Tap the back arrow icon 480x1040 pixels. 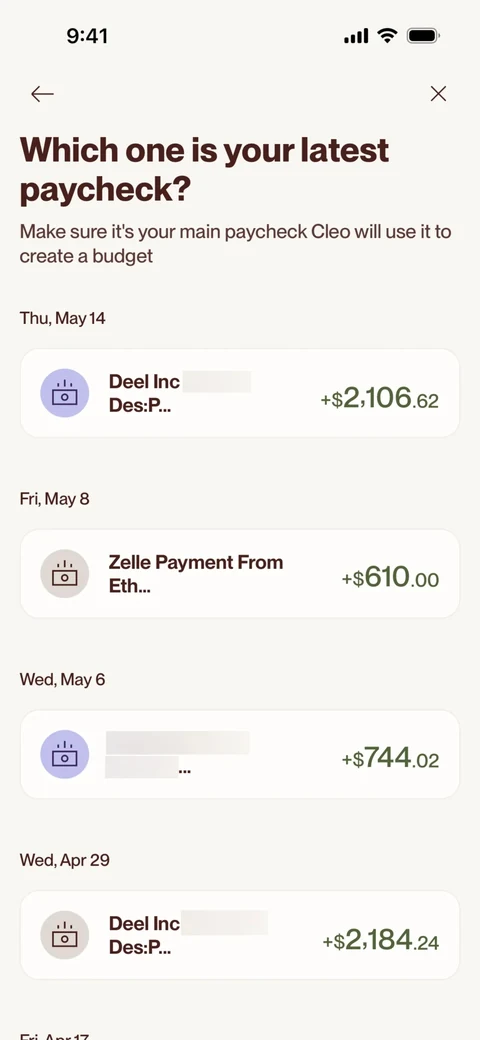42,94
